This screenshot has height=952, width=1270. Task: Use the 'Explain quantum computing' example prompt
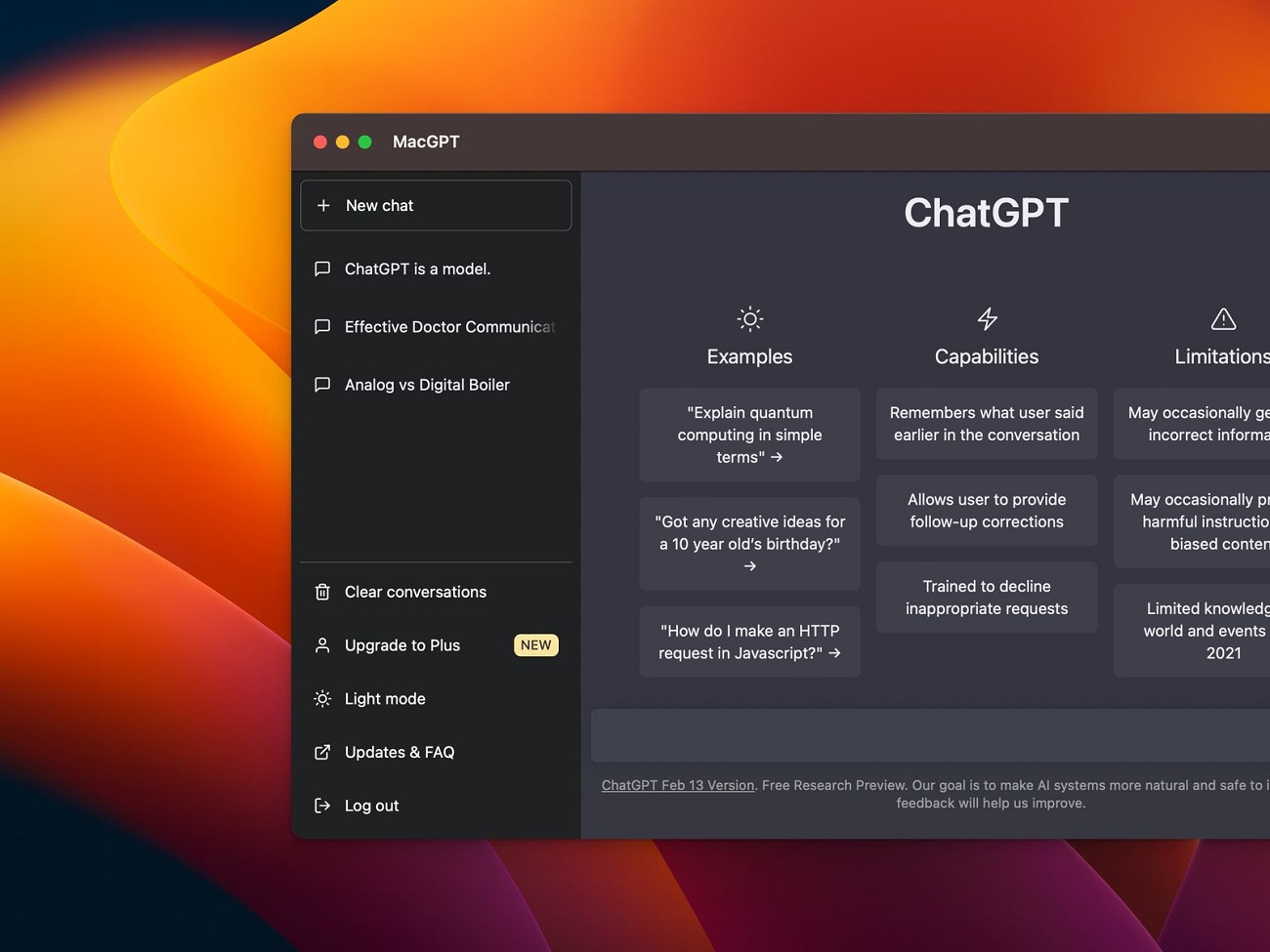[750, 435]
